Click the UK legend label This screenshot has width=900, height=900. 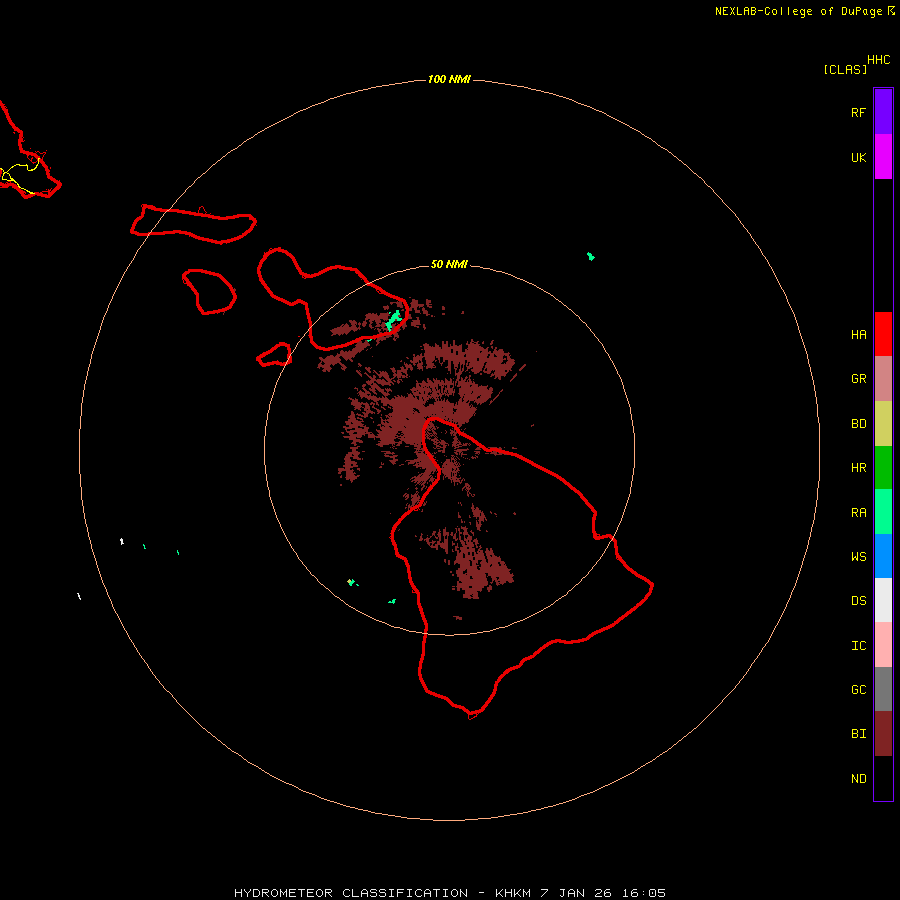[x=858, y=158]
